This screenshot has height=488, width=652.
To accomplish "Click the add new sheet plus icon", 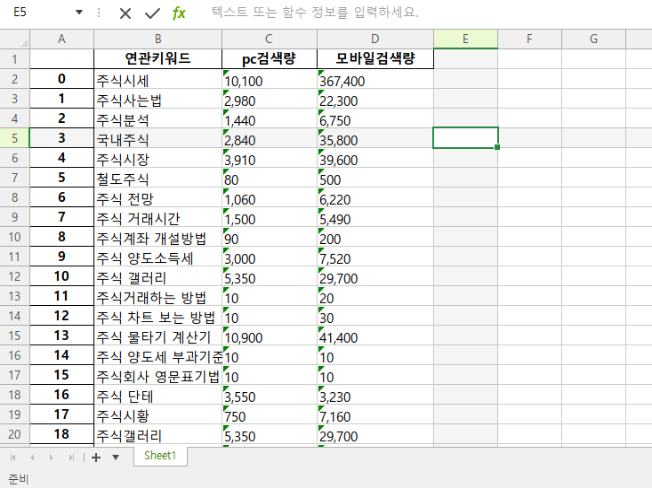I will (97, 457).
